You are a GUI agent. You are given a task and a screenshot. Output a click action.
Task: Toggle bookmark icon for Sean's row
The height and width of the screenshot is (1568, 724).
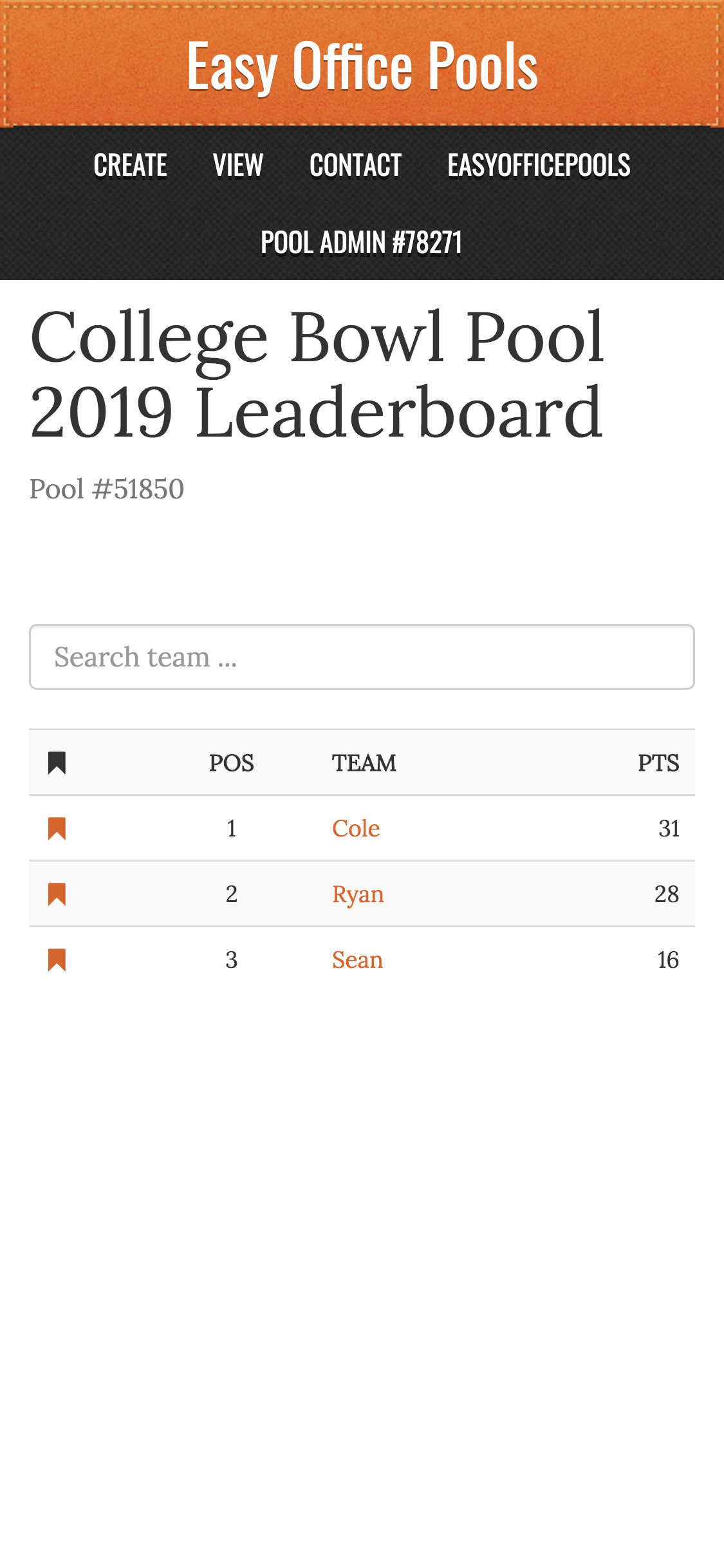57,959
